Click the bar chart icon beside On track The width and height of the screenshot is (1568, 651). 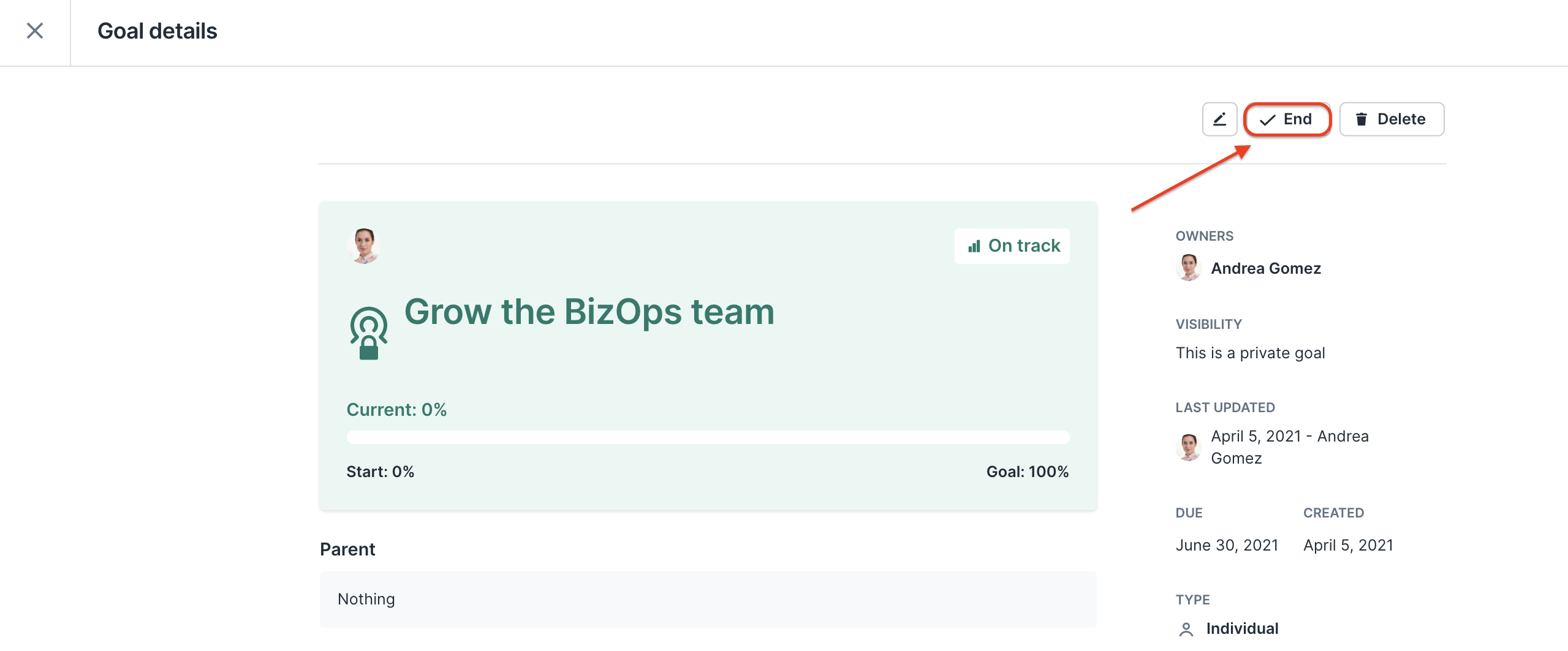point(974,246)
